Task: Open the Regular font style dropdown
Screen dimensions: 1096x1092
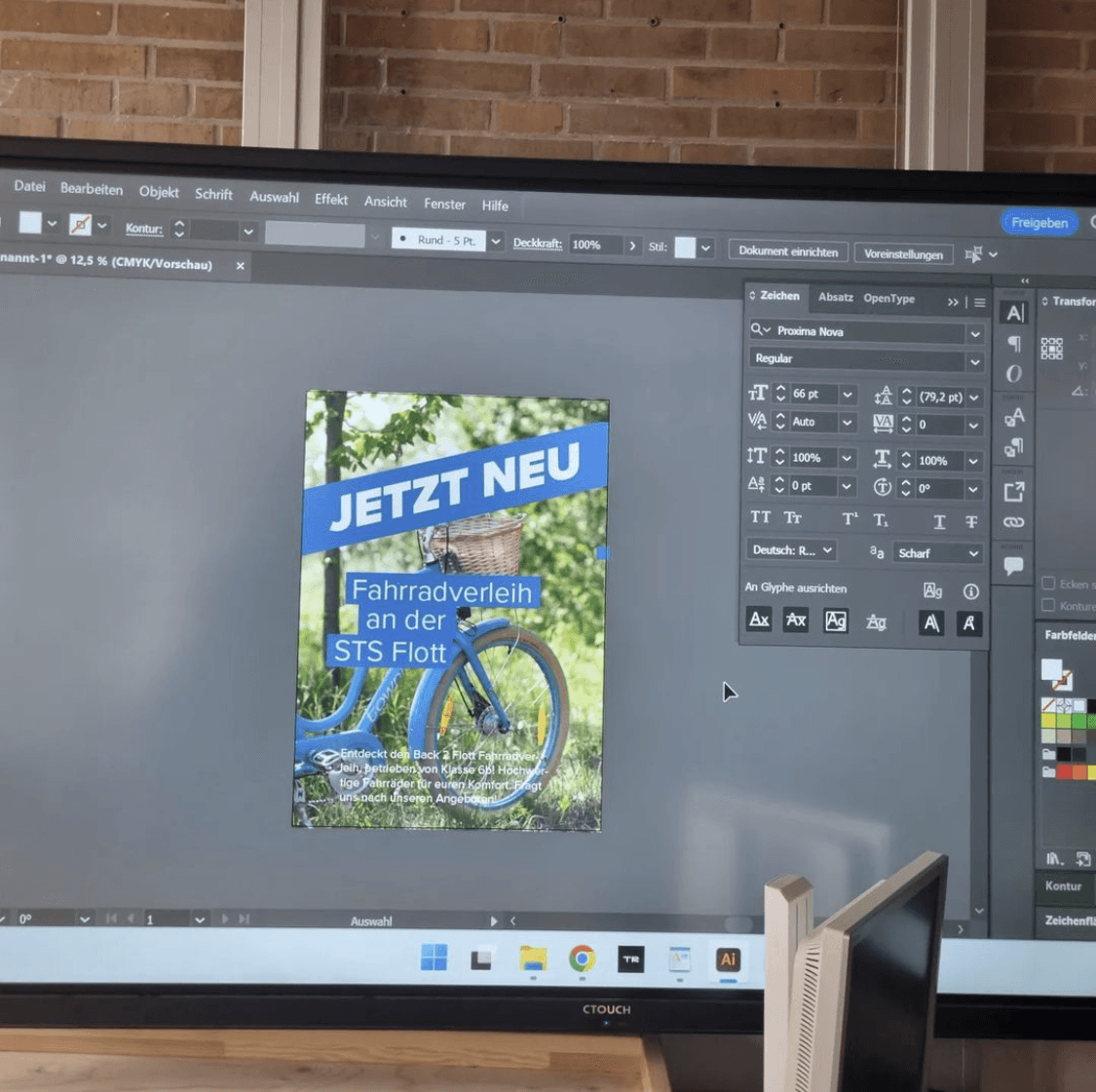Action: pos(975,362)
